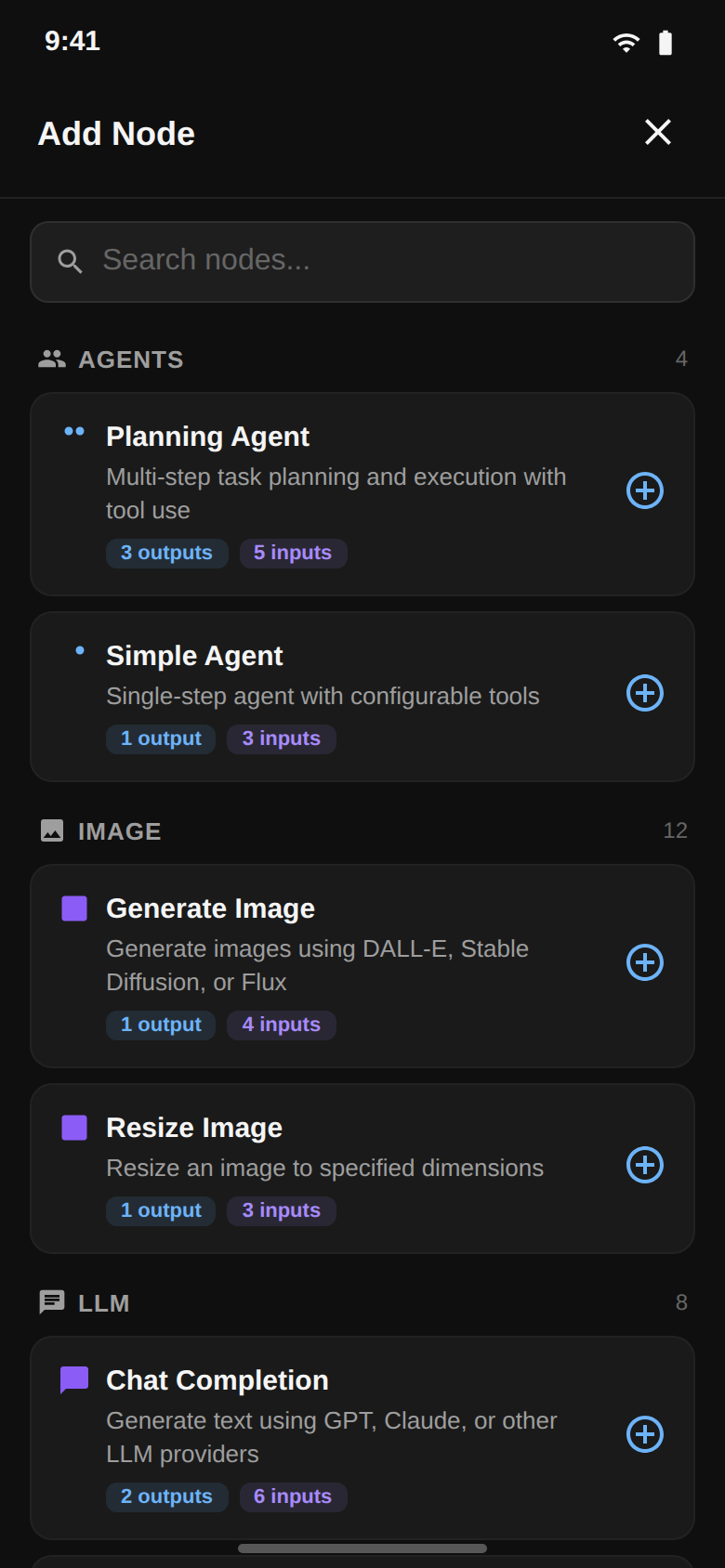This screenshot has height=1568, width=725.
Task: Add the Planning Agent node
Action: [x=644, y=490]
